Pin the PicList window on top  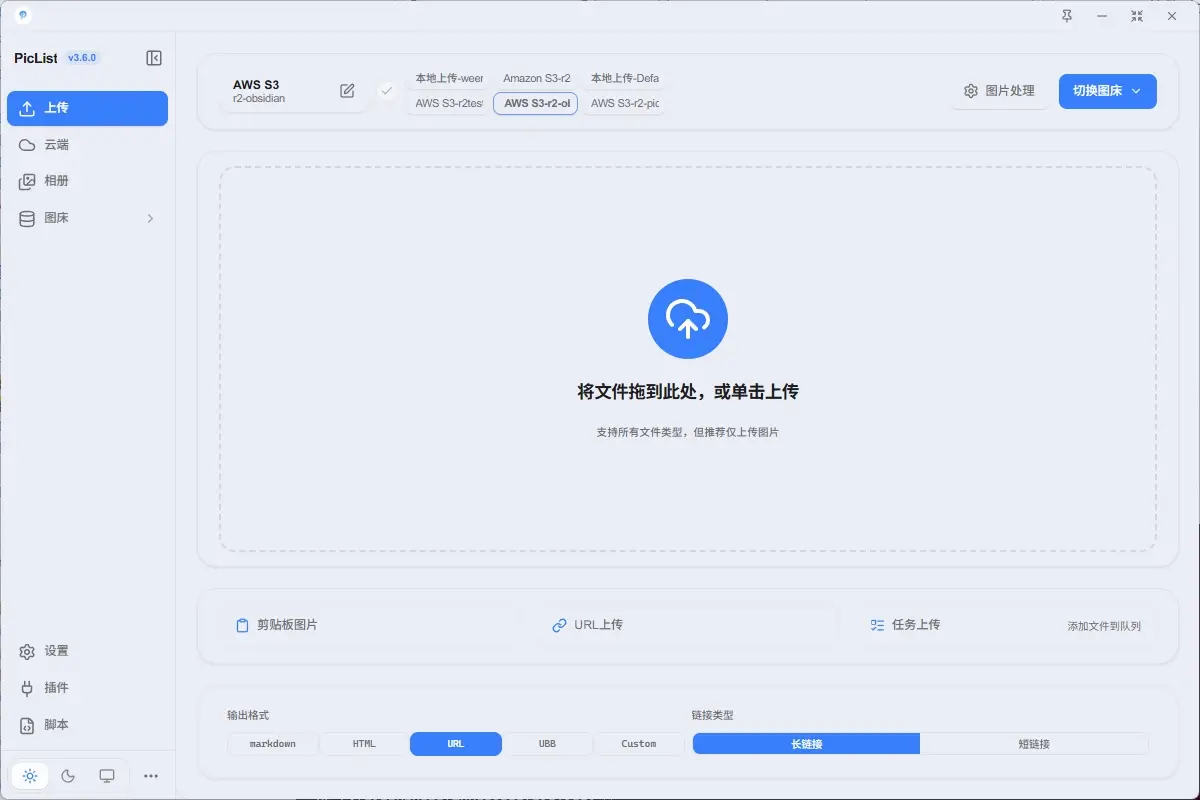click(x=1067, y=16)
